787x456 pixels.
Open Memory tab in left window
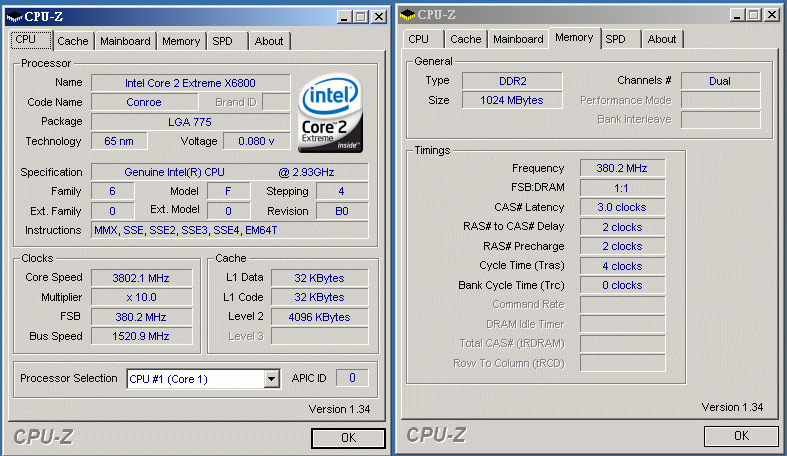pyautogui.click(x=181, y=41)
